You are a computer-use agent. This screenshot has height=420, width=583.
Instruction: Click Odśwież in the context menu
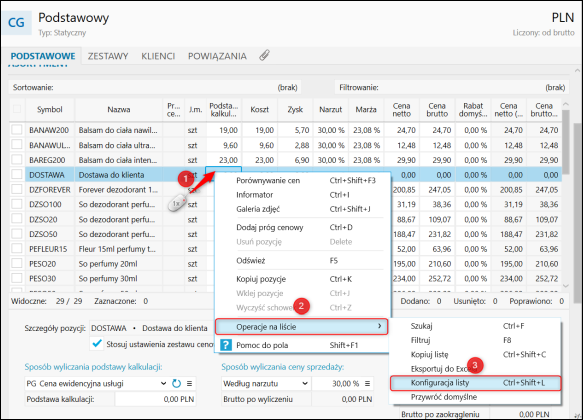(303, 261)
